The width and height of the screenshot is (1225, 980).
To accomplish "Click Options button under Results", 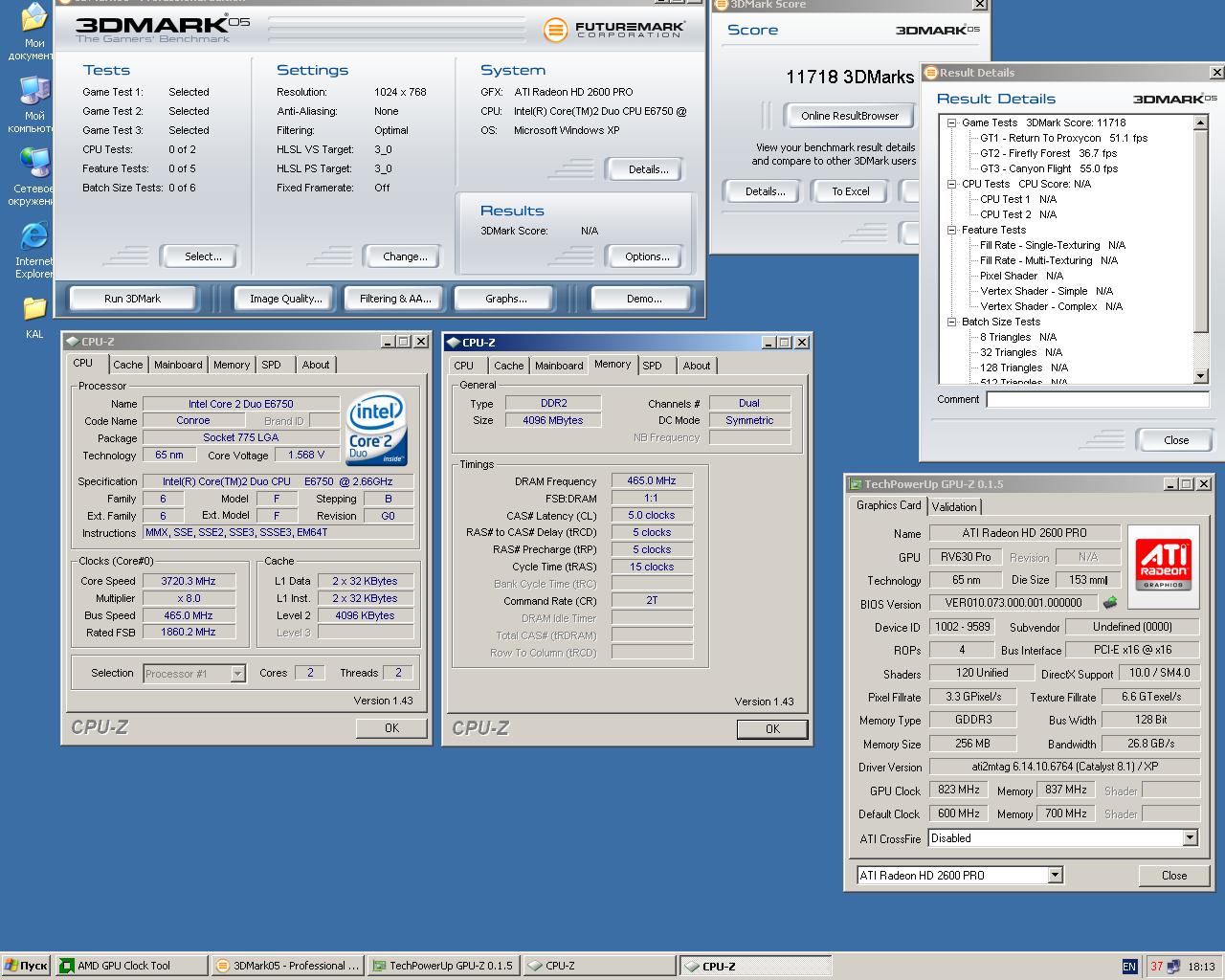I will pyautogui.click(x=647, y=256).
